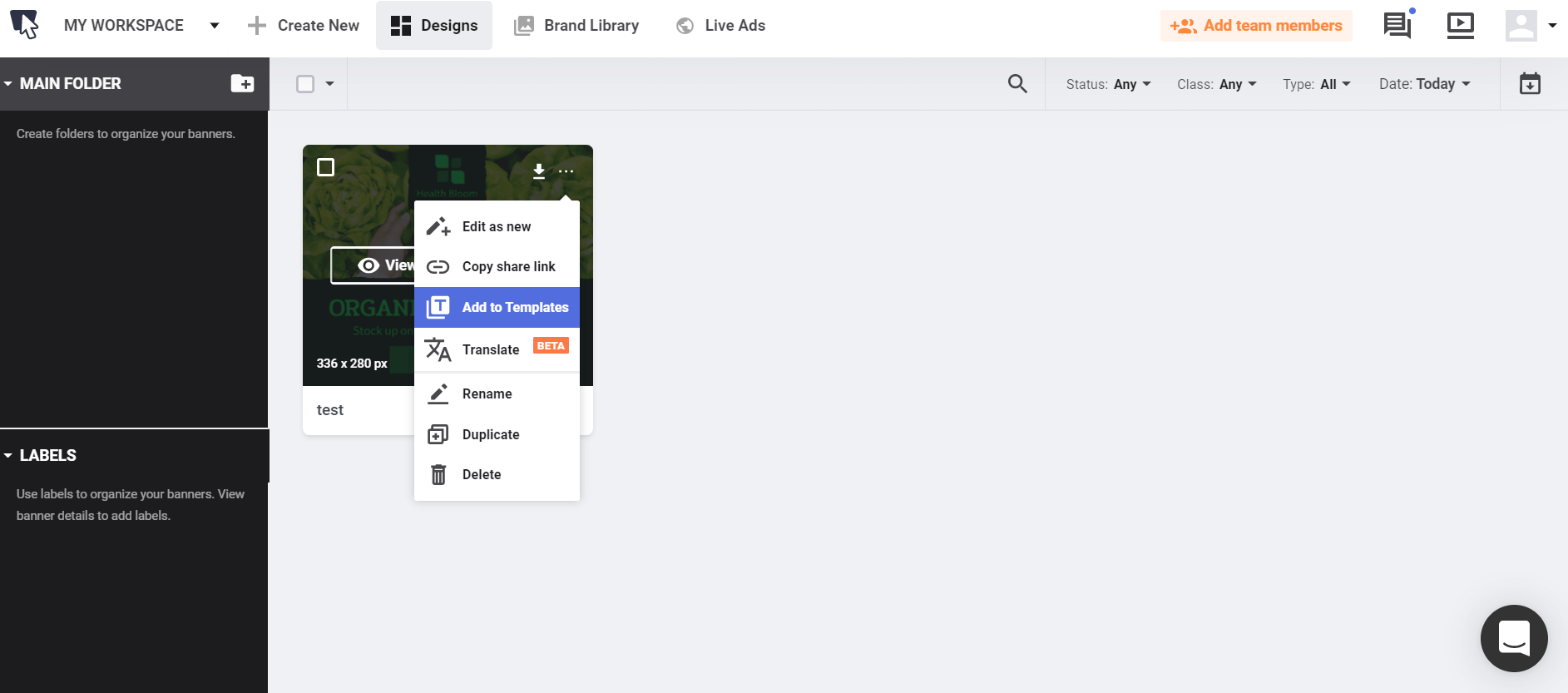This screenshot has height=693, width=1568.
Task: Open the MY WORKSPACE dropdown arrow
Action: [x=215, y=26]
